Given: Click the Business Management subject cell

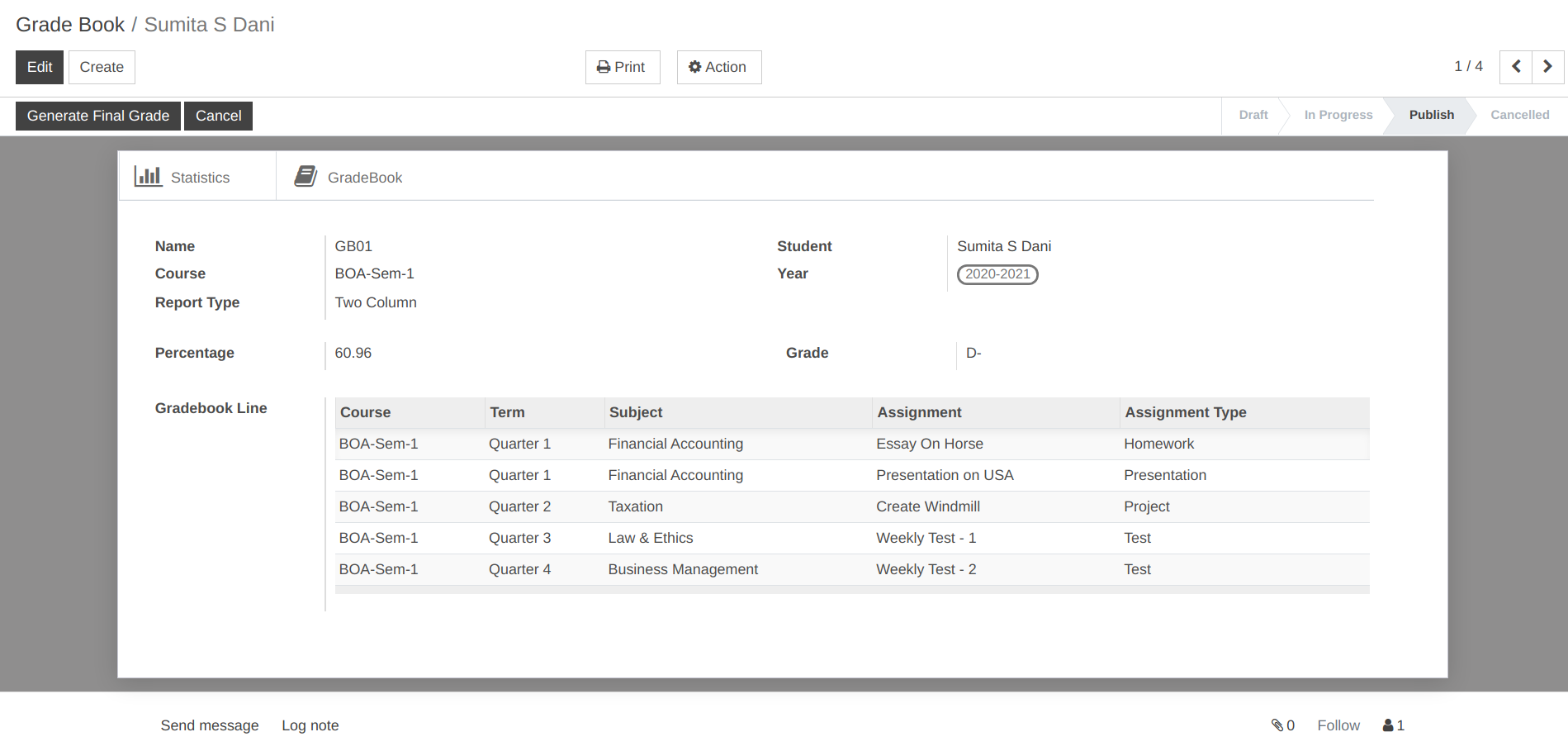Looking at the screenshot, I should (x=738, y=569).
